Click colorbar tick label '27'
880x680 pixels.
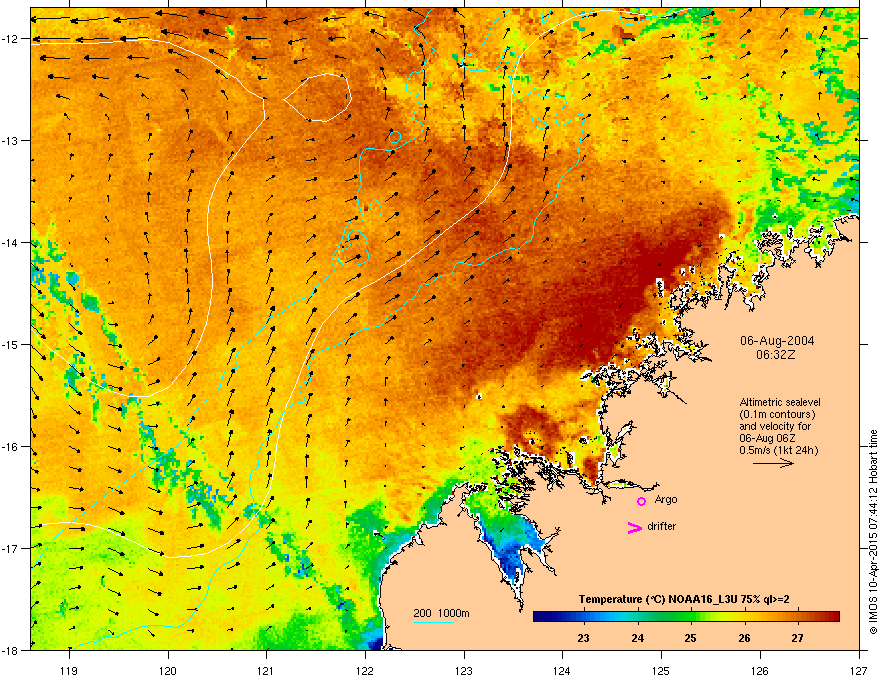pos(798,638)
